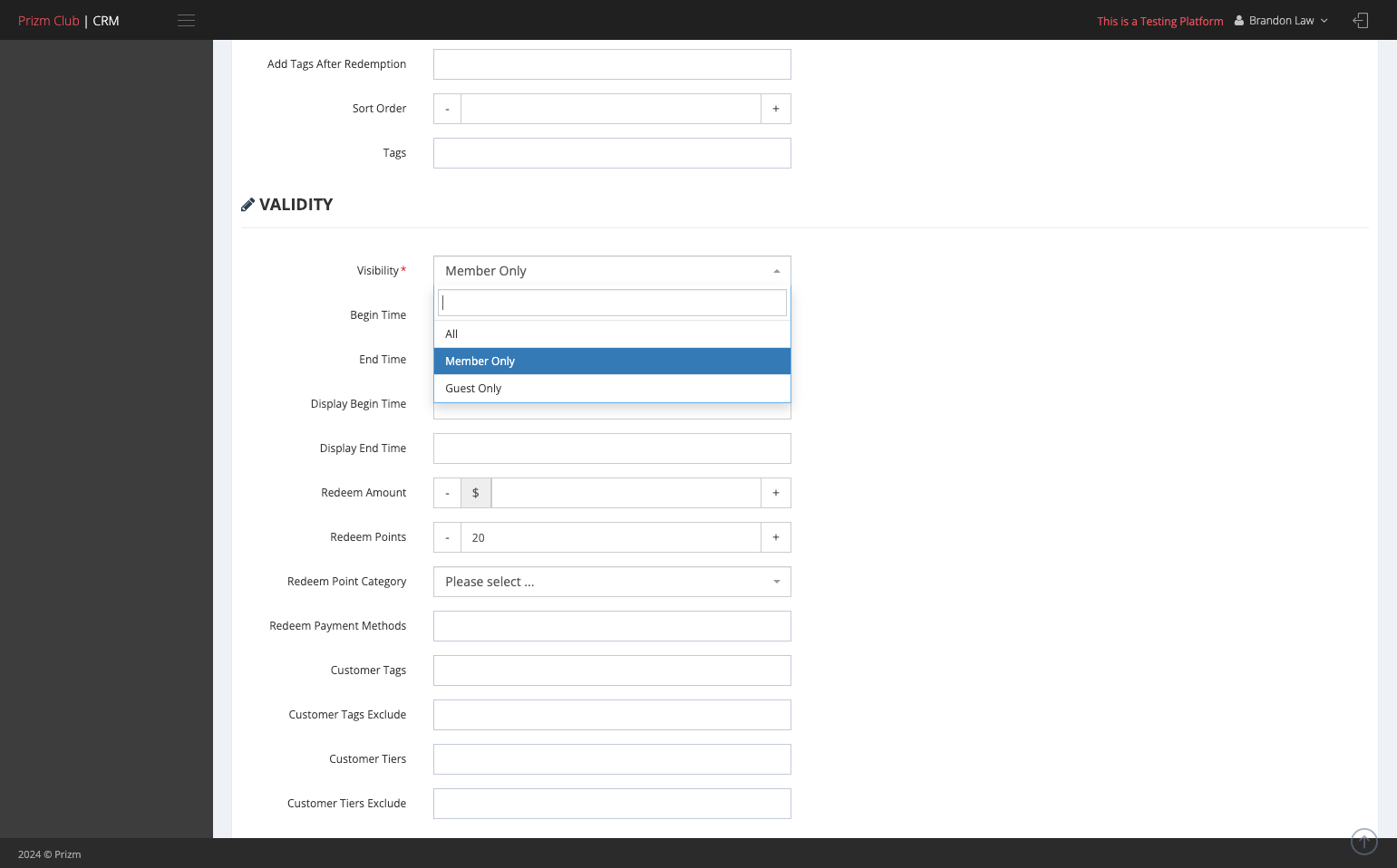Click the scroll-to-top arrow icon
Viewport: 1397px width, 868px height.
[1364, 842]
